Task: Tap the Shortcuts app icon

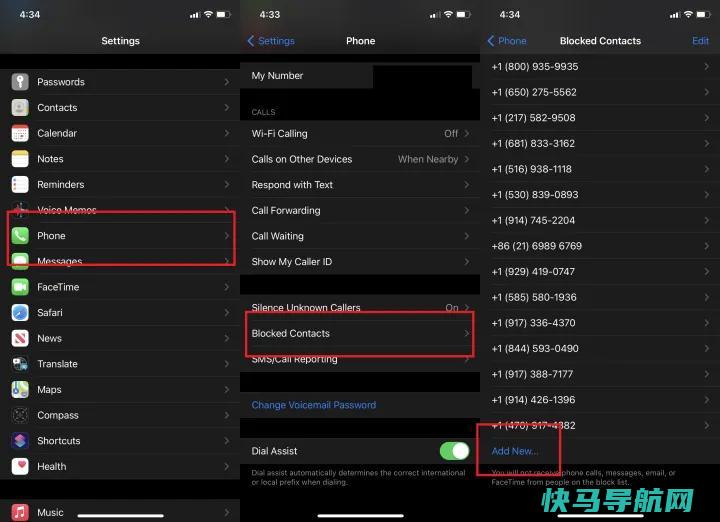Action: tap(20, 441)
